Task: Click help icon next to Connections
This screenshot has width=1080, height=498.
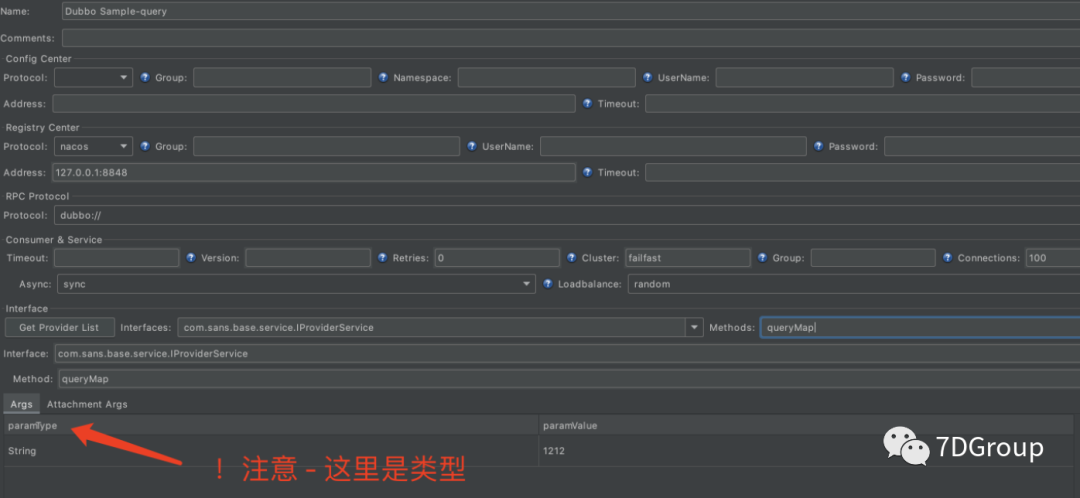Action: tap(947, 258)
